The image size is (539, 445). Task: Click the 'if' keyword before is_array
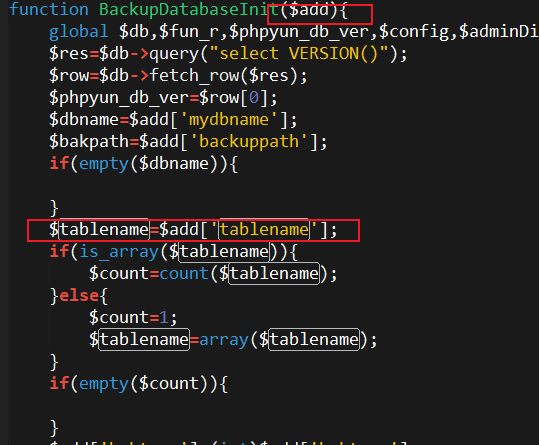(59, 251)
